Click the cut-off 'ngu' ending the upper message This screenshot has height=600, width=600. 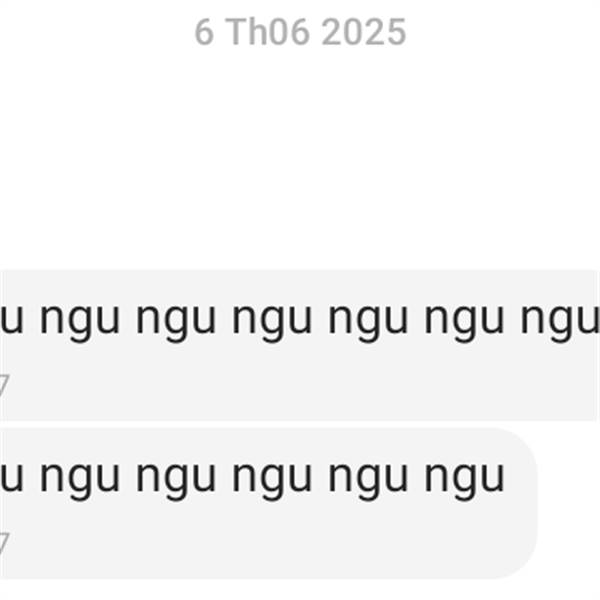pos(560,323)
